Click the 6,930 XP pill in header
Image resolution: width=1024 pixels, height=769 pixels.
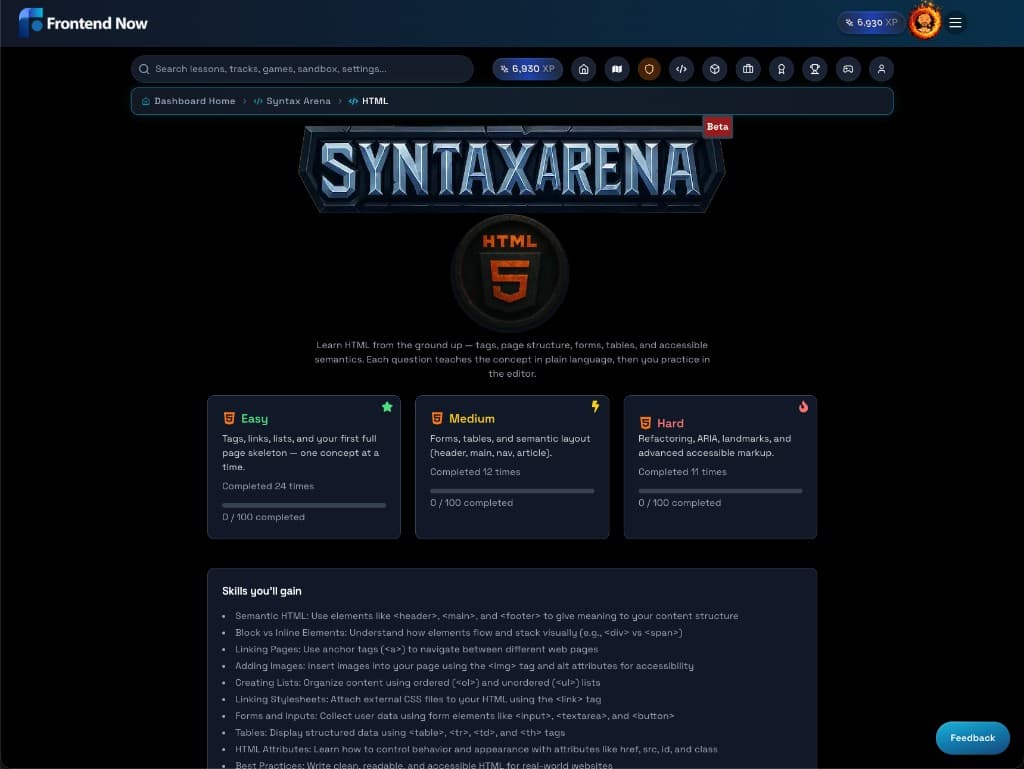click(872, 23)
